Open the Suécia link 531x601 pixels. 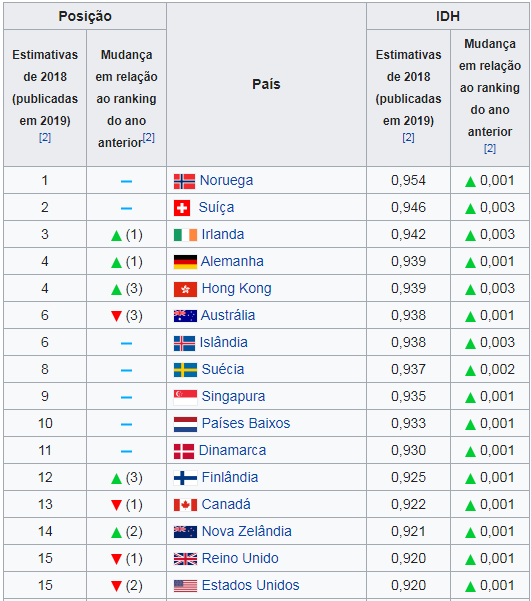tap(223, 369)
